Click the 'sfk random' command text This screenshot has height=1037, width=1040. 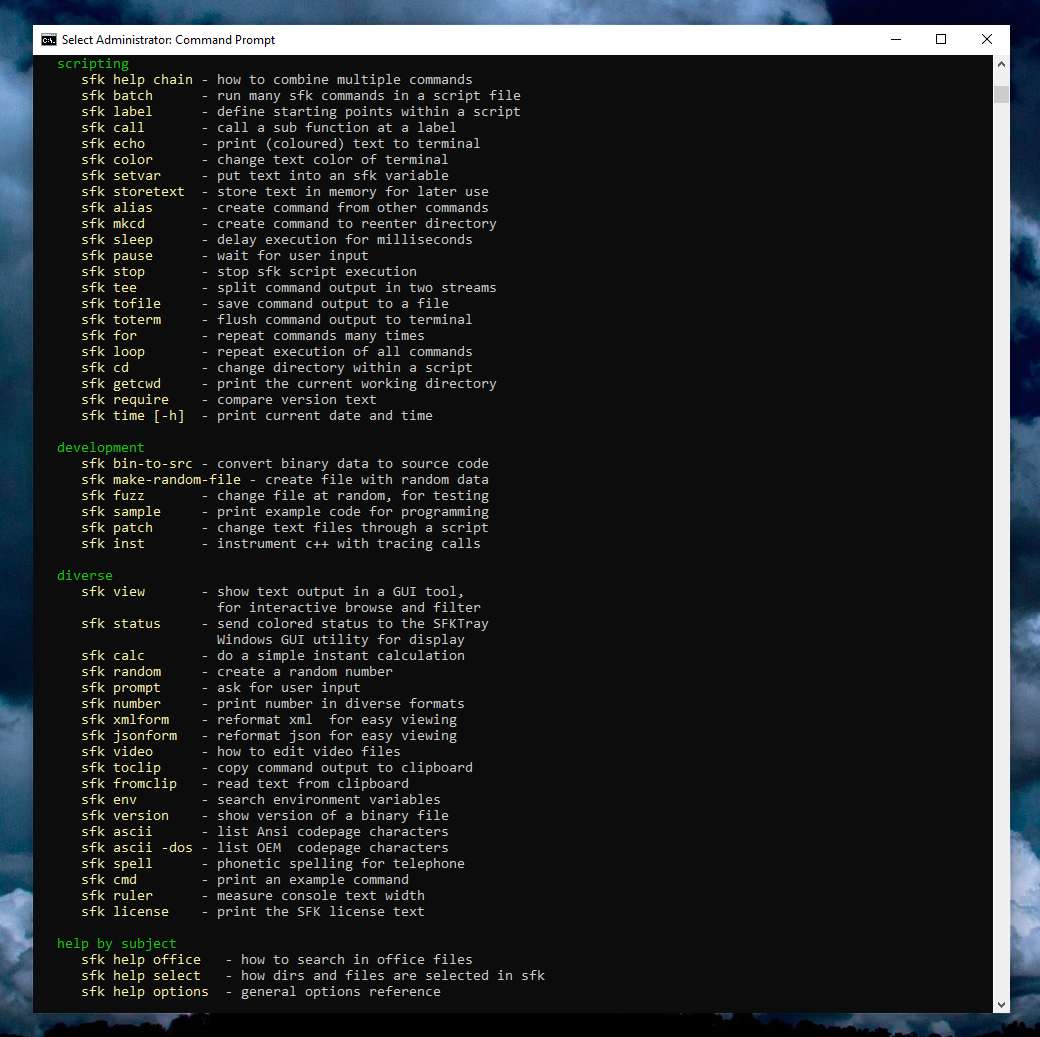pos(121,671)
